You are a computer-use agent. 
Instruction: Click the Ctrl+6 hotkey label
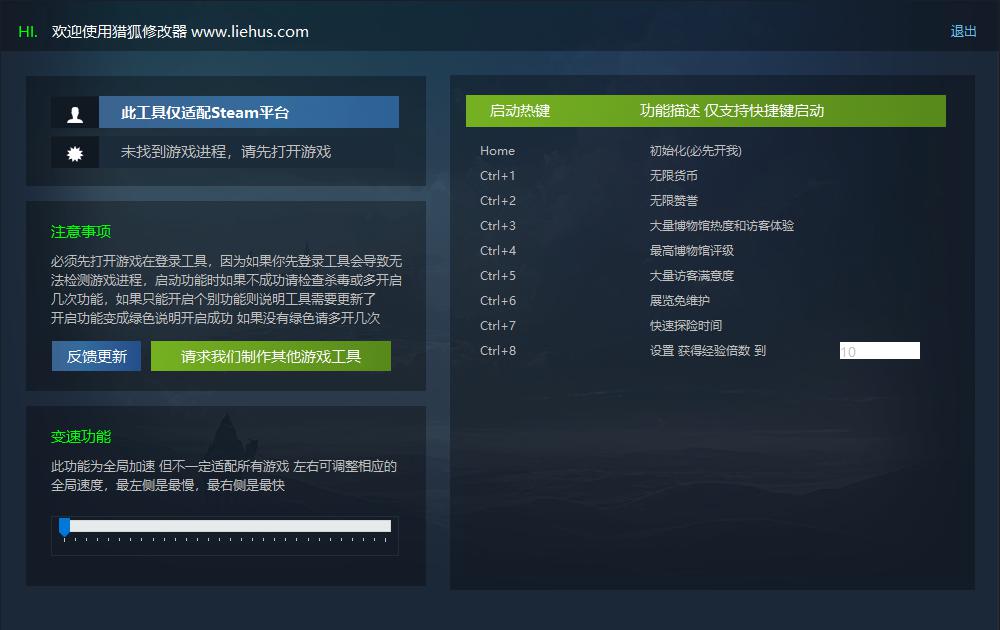coord(497,300)
